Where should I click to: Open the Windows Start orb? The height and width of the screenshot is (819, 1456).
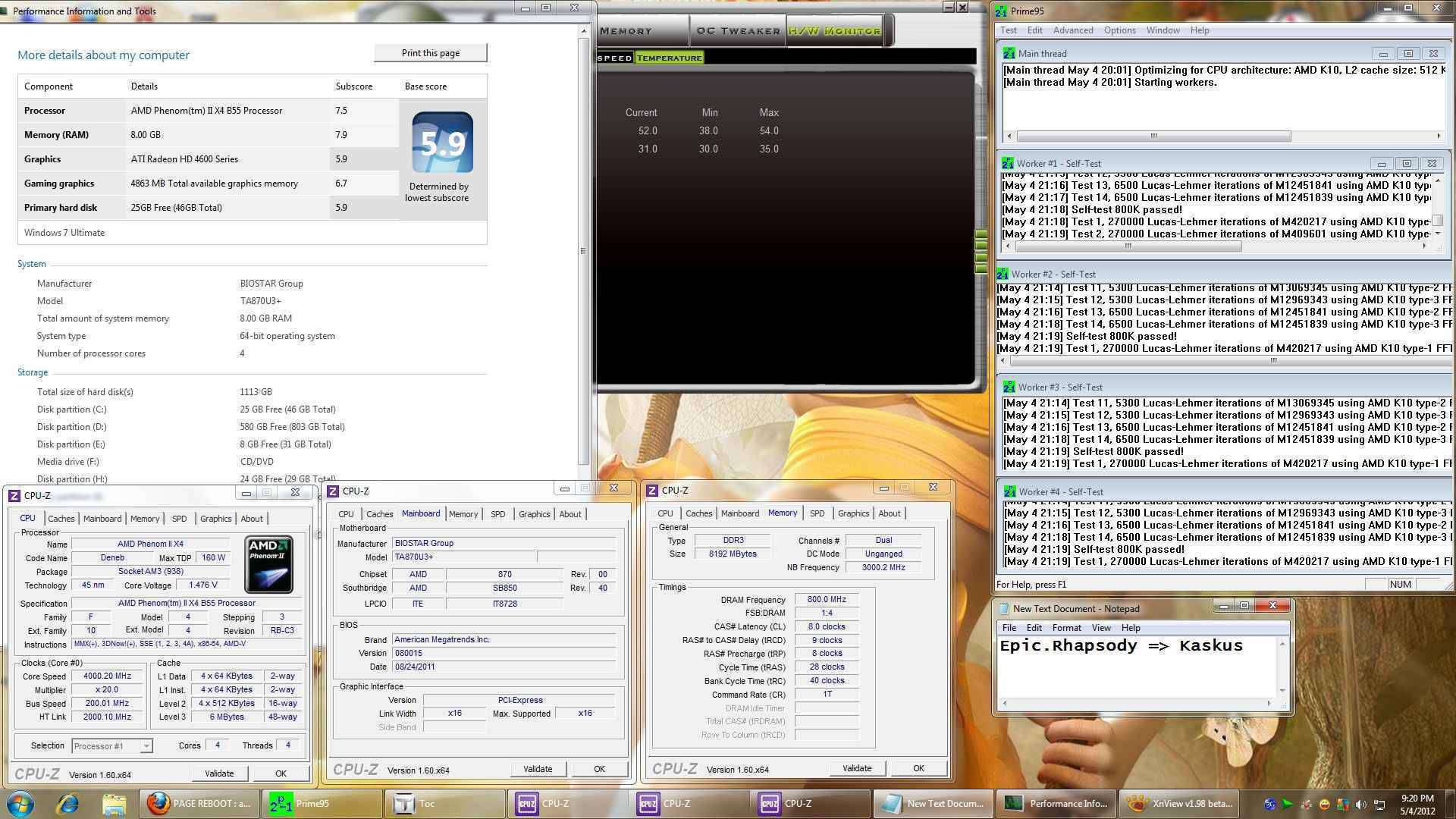point(20,804)
